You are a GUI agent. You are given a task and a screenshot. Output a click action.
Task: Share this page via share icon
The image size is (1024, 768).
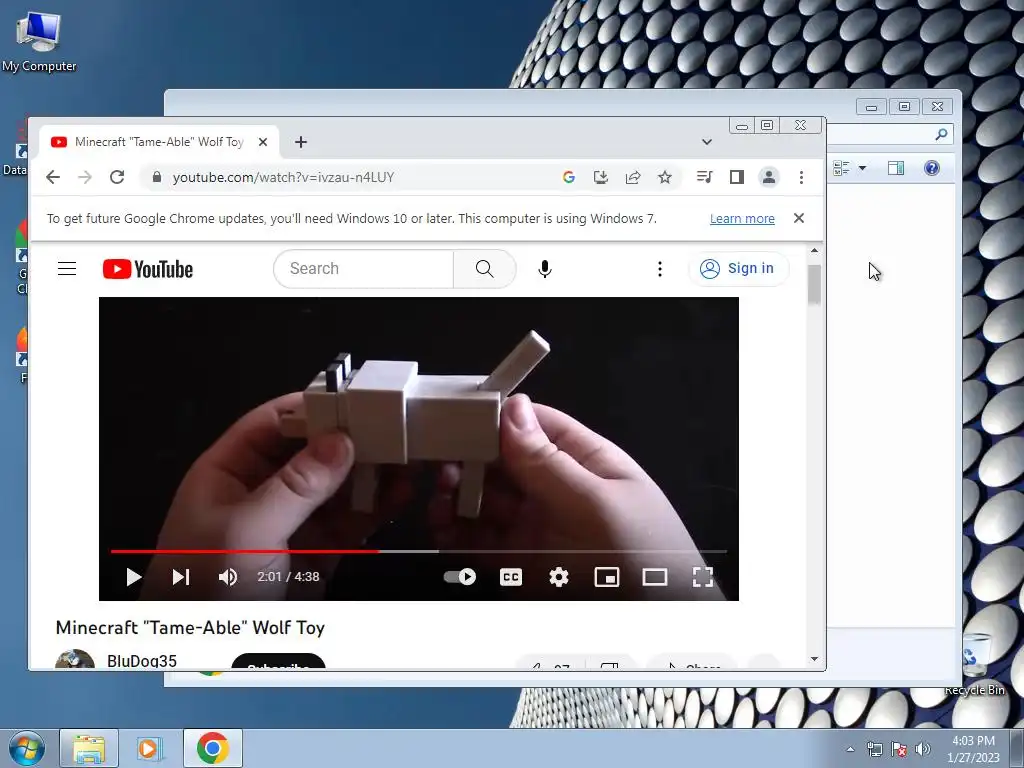click(633, 177)
